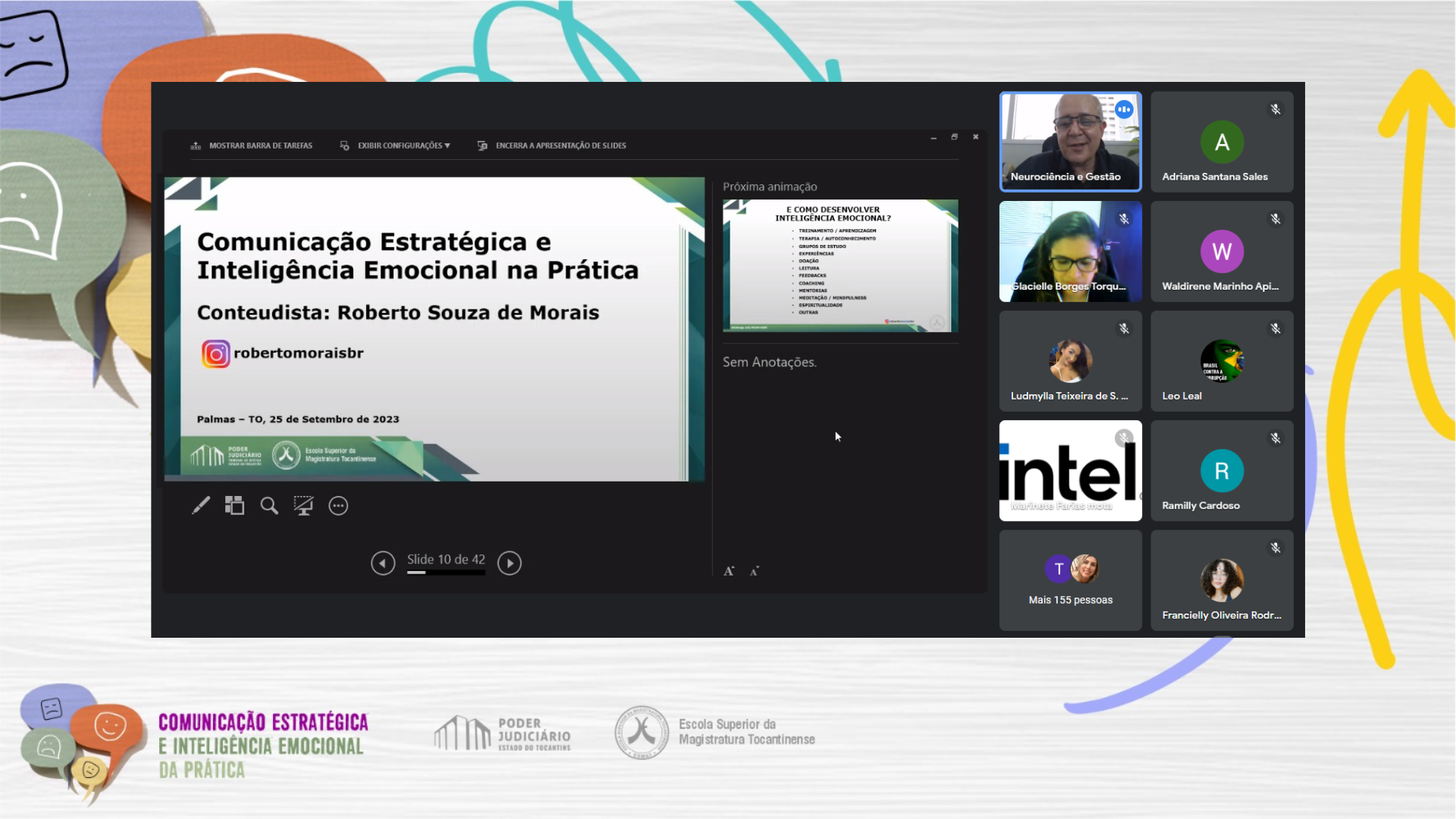
Task: Click the zoom magnifier icon
Action: click(x=268, y=505)
